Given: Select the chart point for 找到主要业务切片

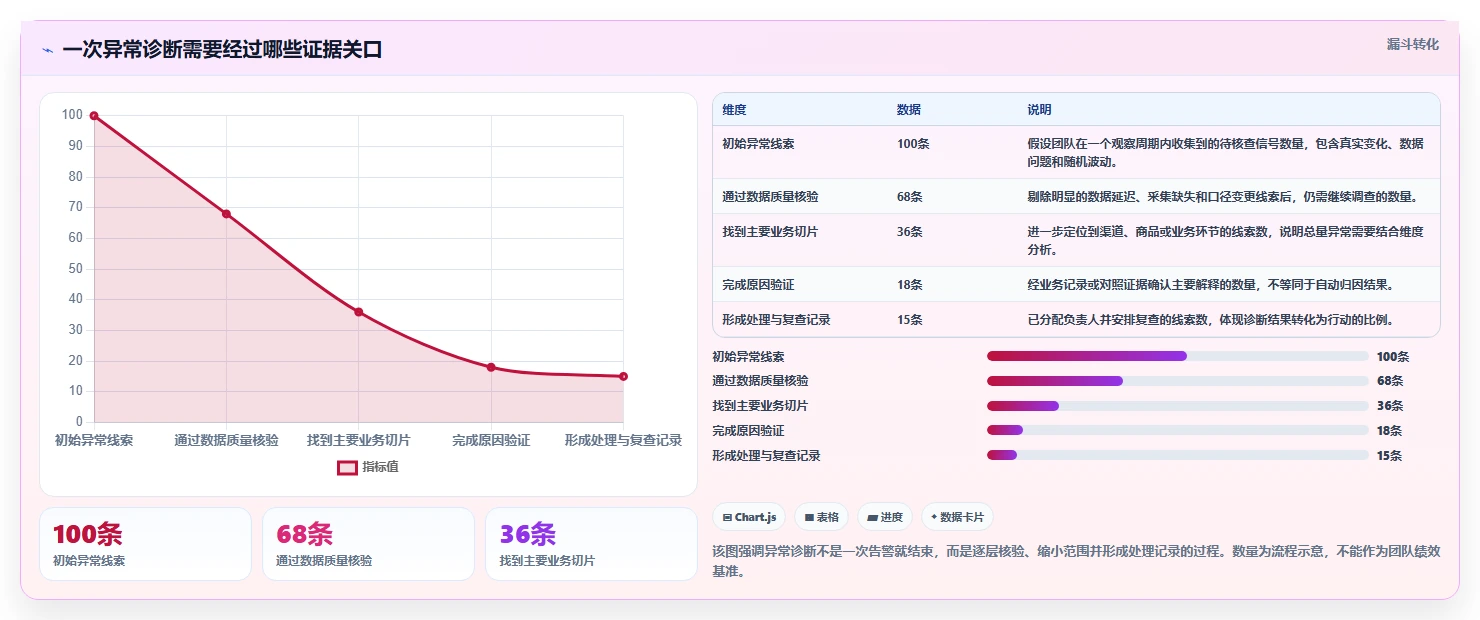Looking at the screenshot, I should [359, 312].
